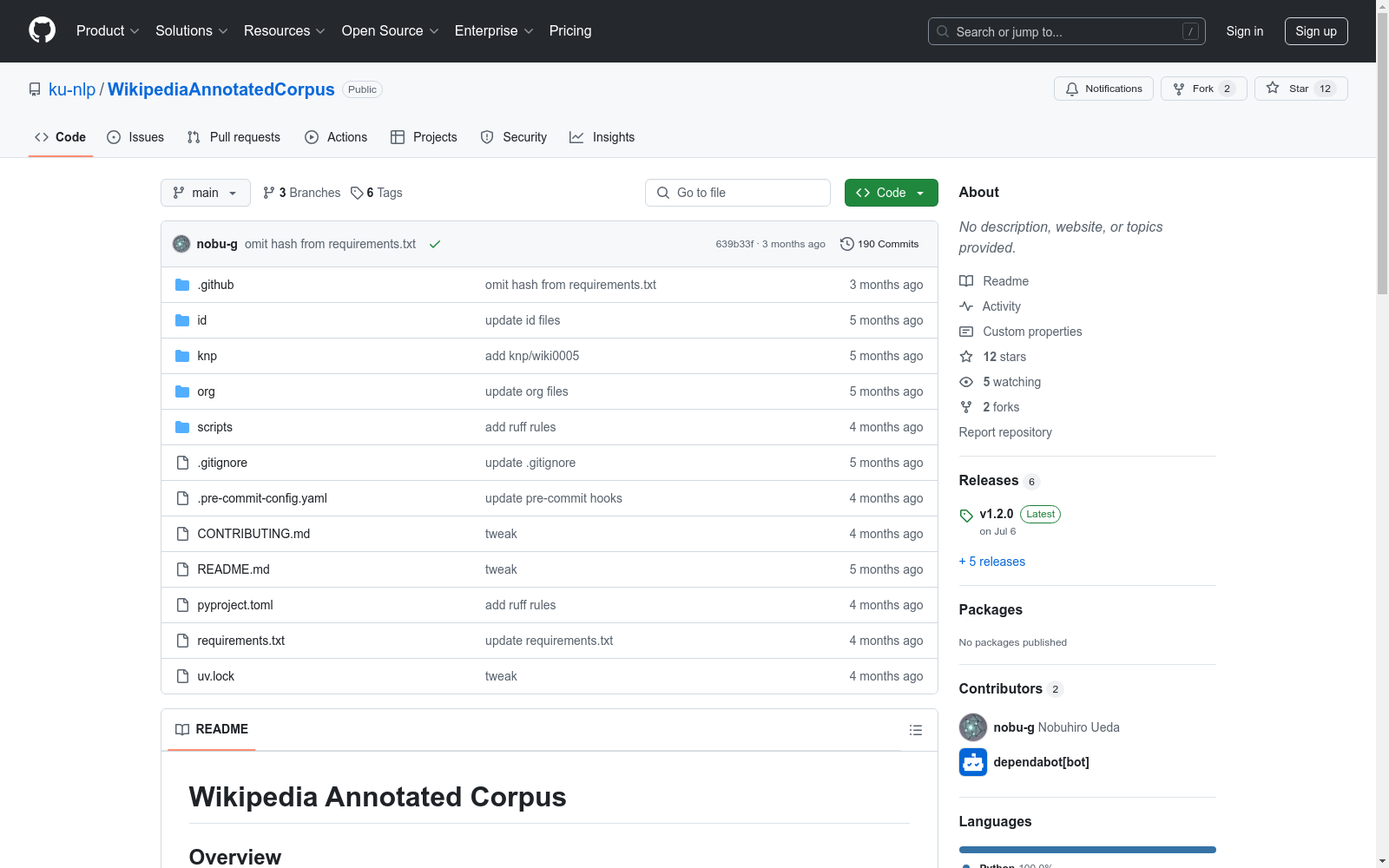
Task: Click the Python language bar
Action: (1088, 850)
